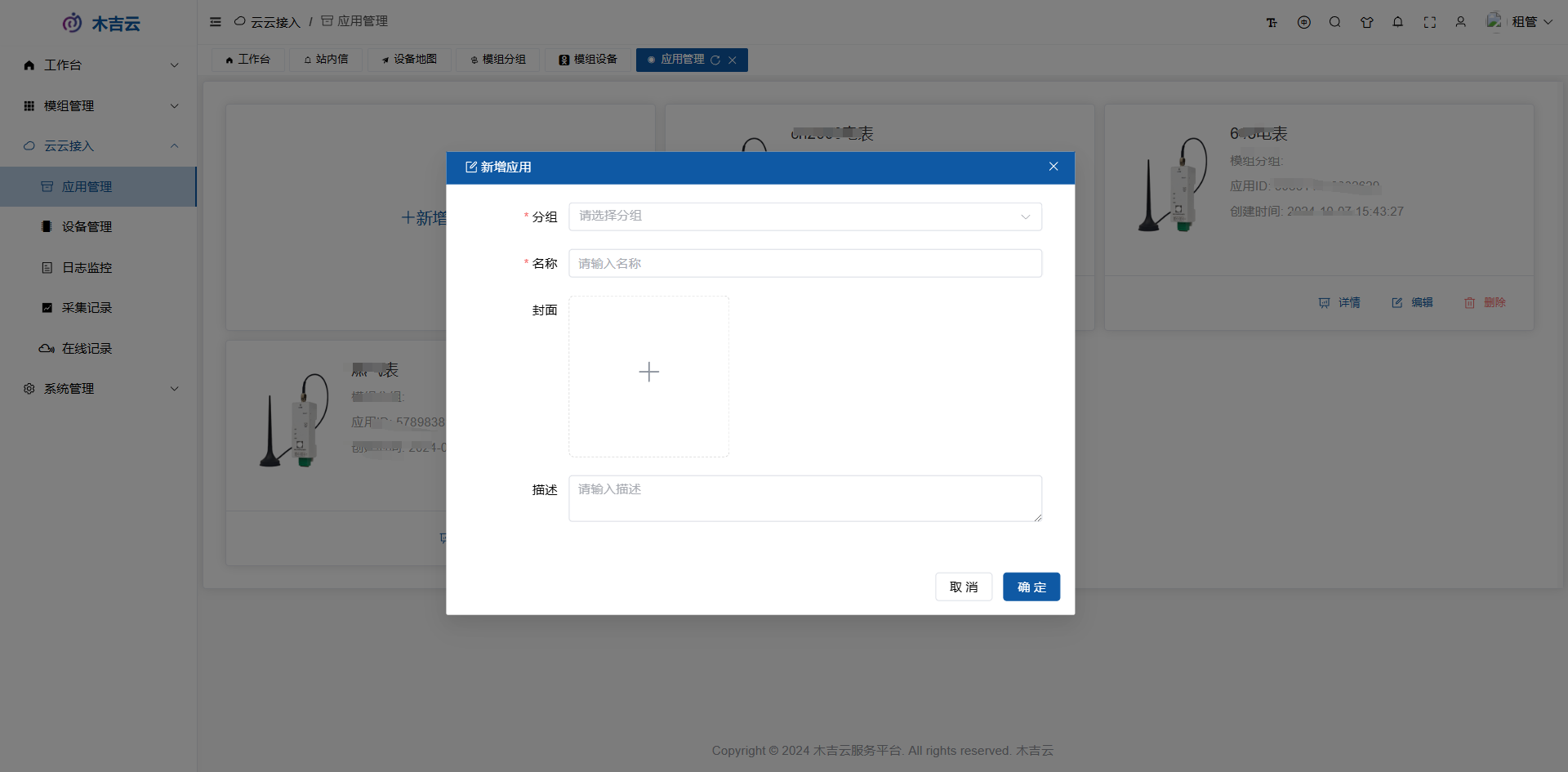Switch to the 设备地图 tab
The image size is (1568, 772).
point(409,60)
